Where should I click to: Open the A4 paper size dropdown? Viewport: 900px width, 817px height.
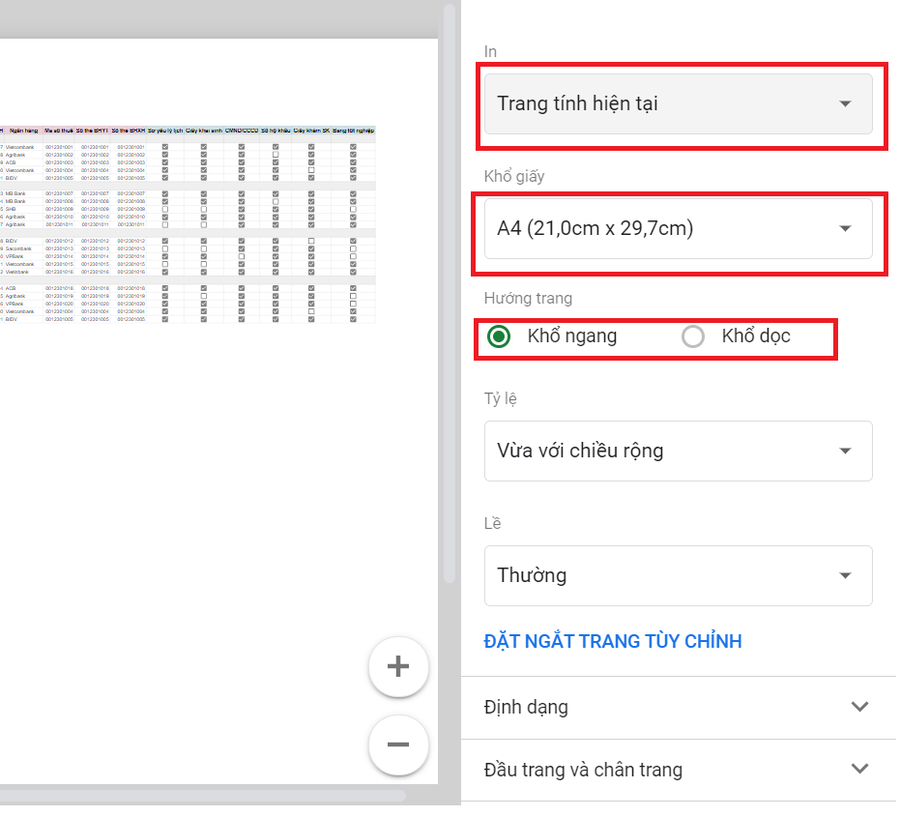678,229
